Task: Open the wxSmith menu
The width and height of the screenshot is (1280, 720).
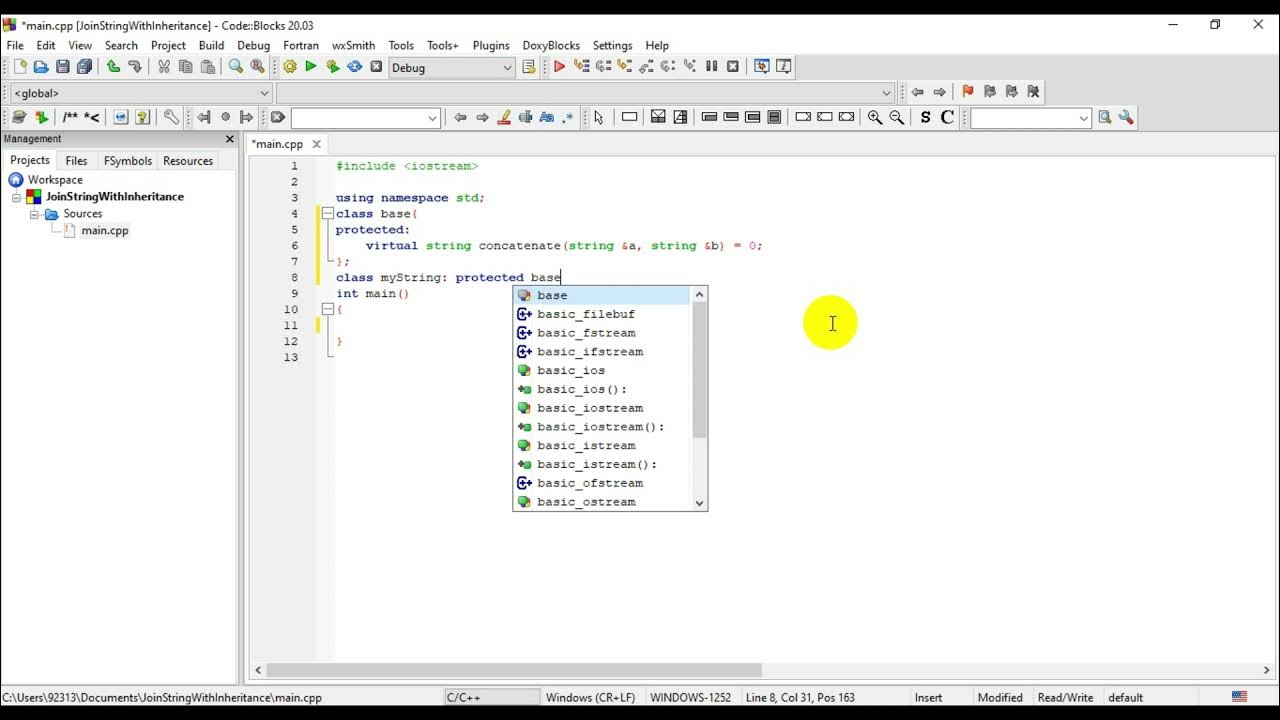Action: pos(353,45)
